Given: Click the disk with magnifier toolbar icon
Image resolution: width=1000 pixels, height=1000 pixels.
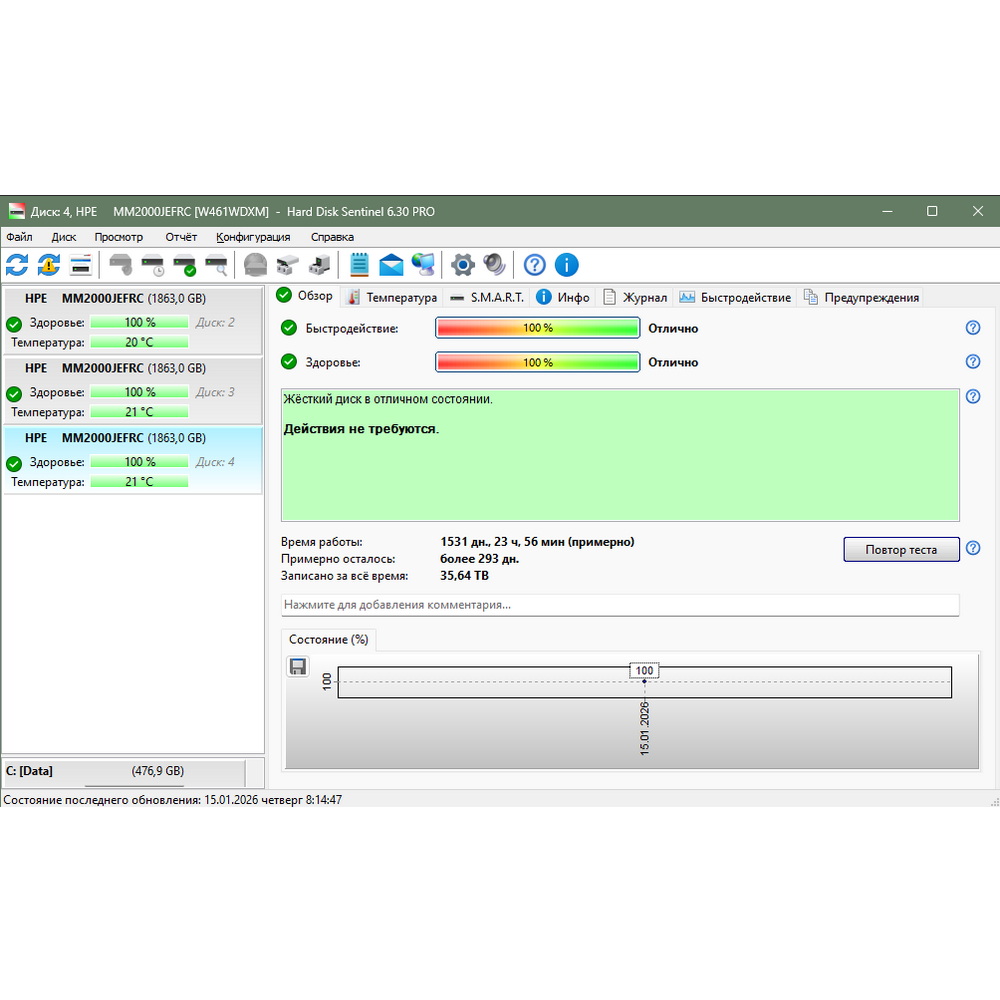Looking at the screenshot, I should [216, 265].
